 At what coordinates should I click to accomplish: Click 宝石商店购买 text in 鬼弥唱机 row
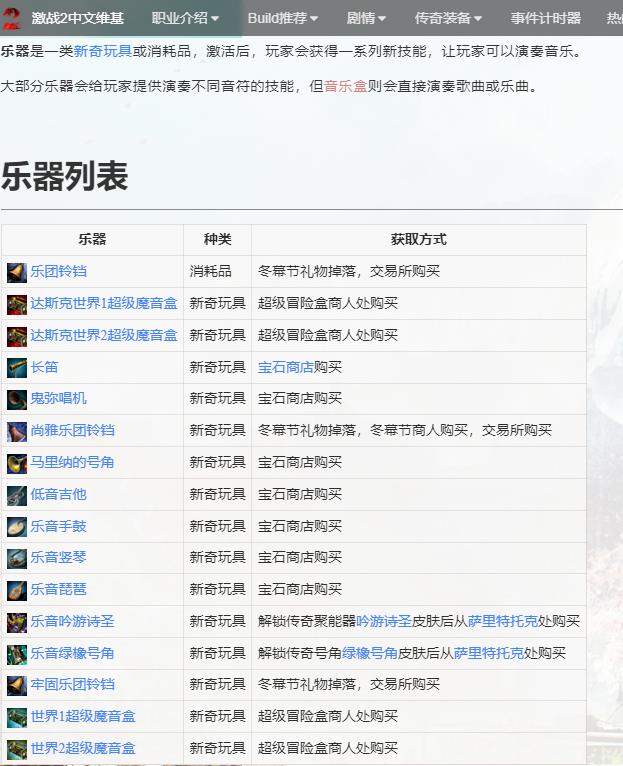tap(300, 398)
